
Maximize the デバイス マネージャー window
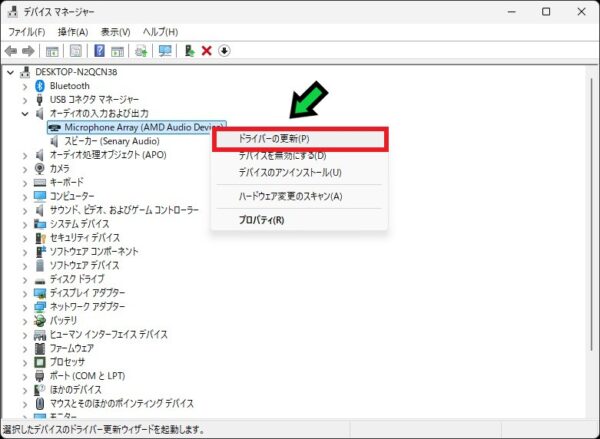(546, 12)
